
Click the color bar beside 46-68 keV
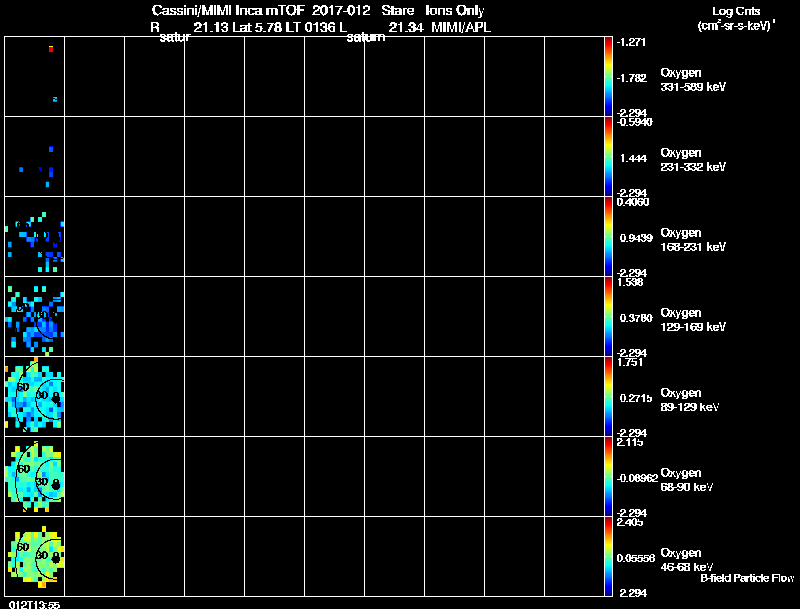(x=609, y=556)
